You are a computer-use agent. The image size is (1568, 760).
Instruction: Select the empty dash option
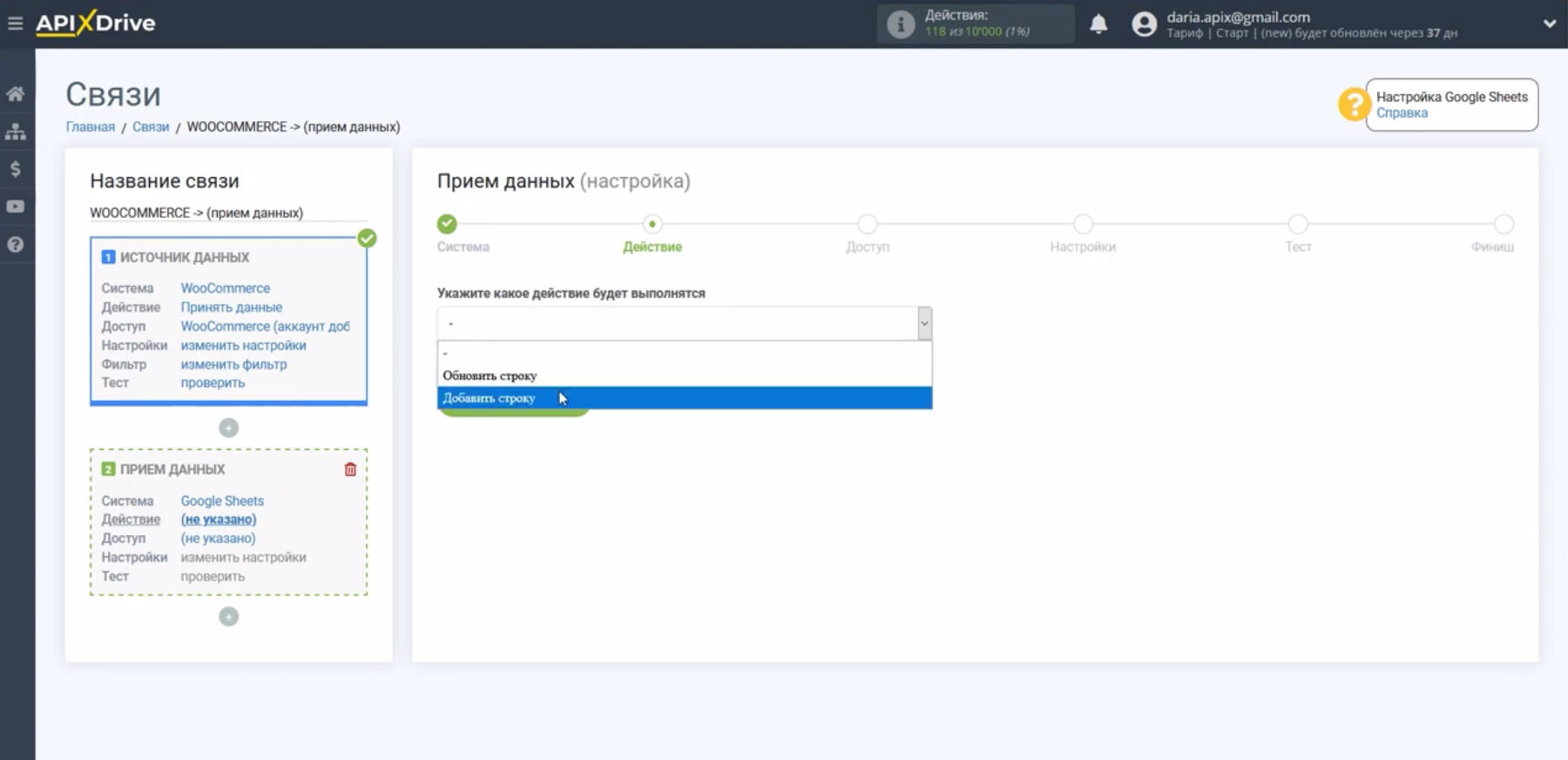coord(685,353)
